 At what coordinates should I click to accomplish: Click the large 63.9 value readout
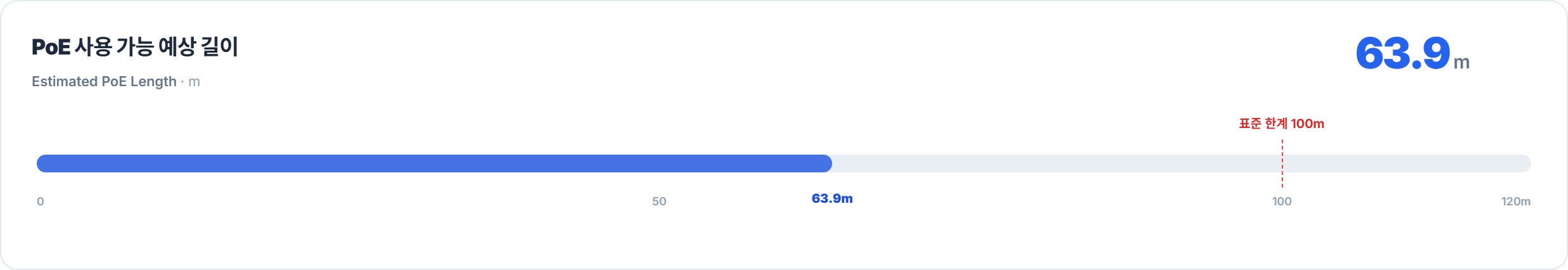click(1403, 53)
